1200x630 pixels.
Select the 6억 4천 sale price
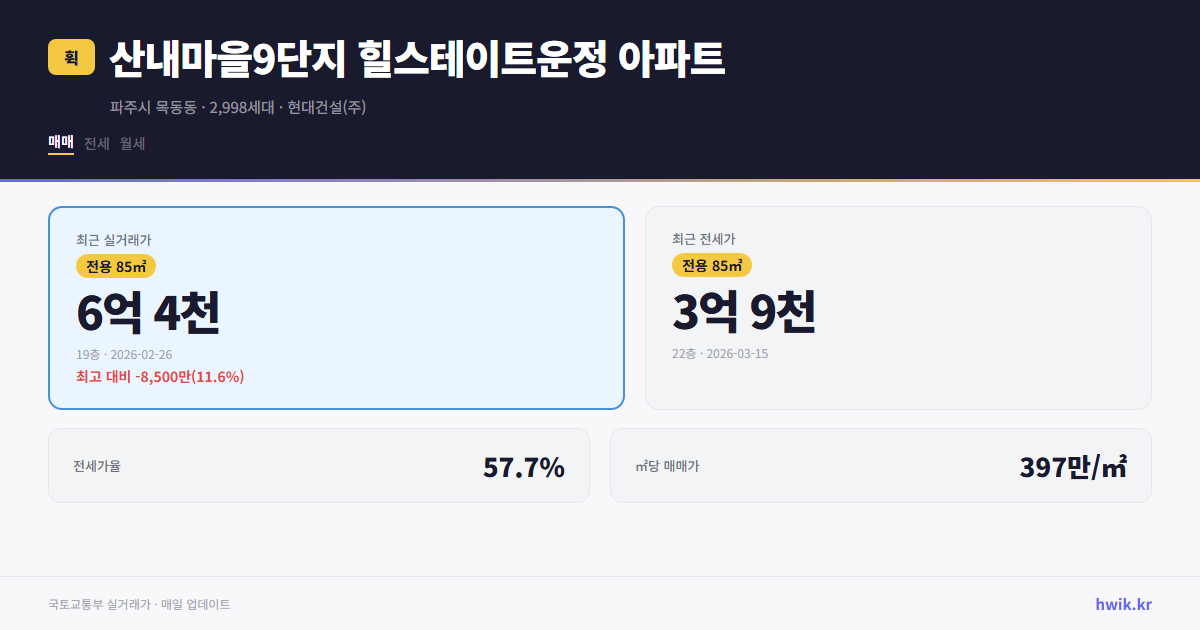click(148, 313)
